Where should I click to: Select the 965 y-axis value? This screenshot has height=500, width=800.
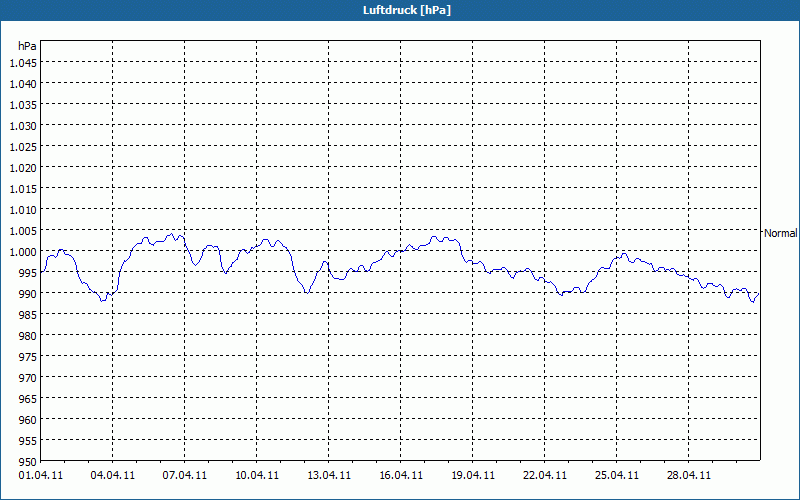[x=28, y=399]
